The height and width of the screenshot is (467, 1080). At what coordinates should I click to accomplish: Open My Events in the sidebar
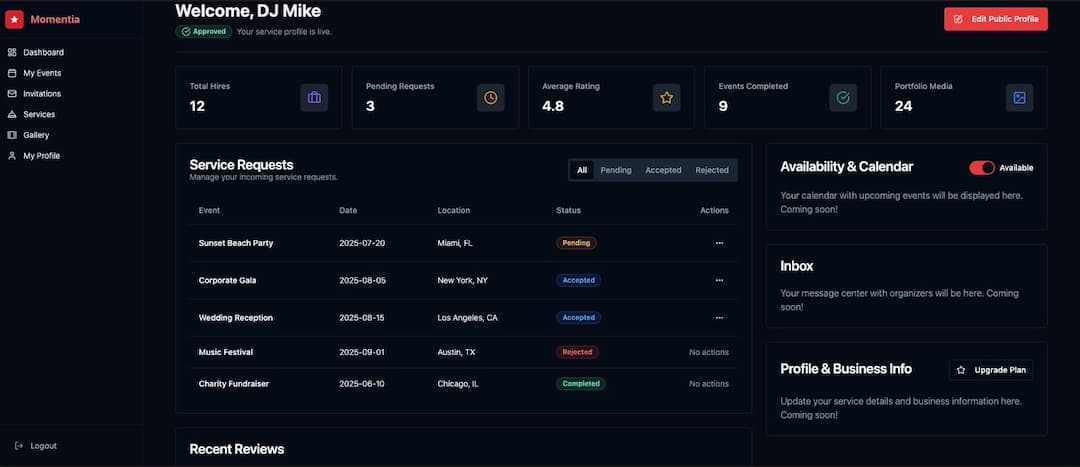(x=42, y=73)
